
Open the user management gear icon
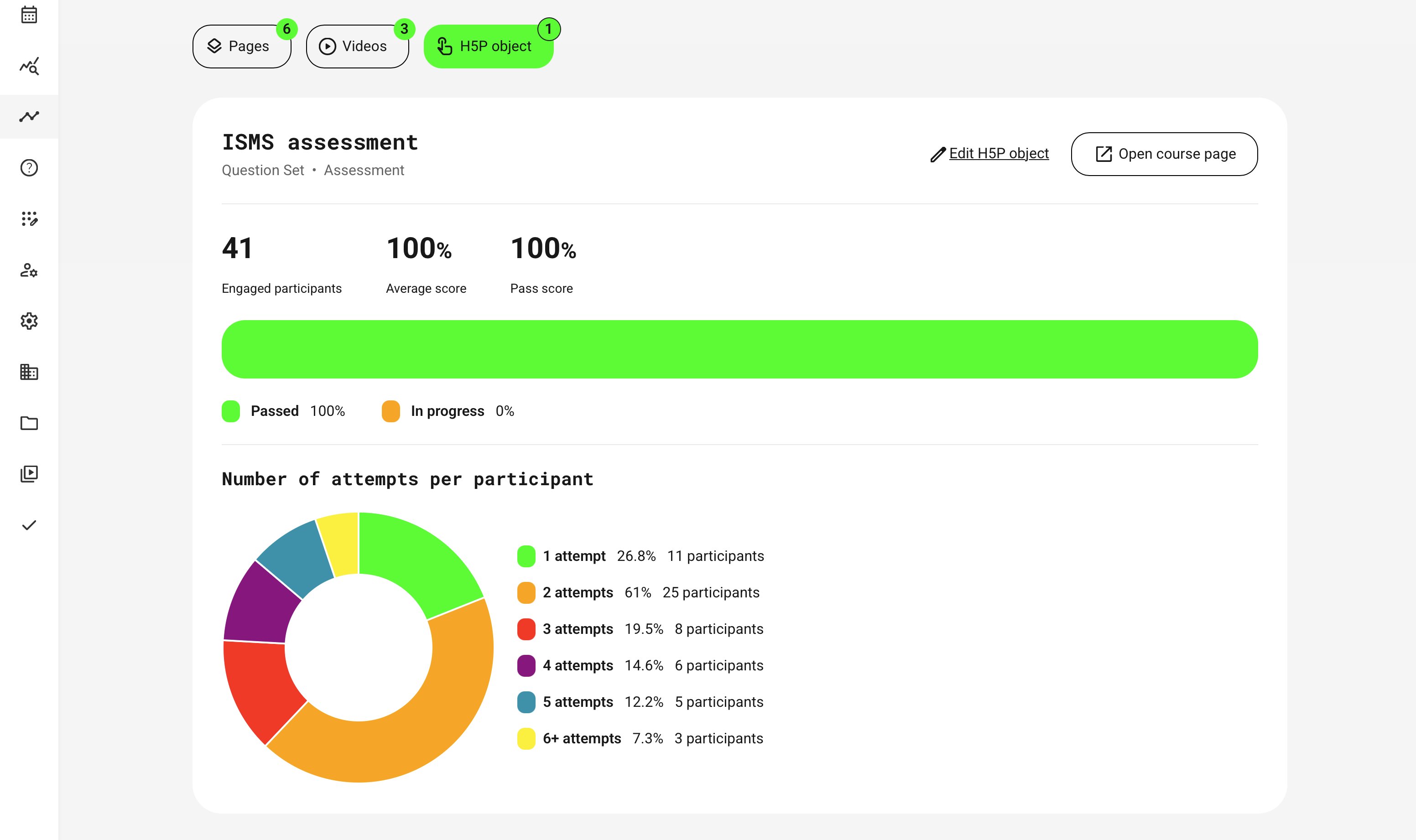coord(29,270)
